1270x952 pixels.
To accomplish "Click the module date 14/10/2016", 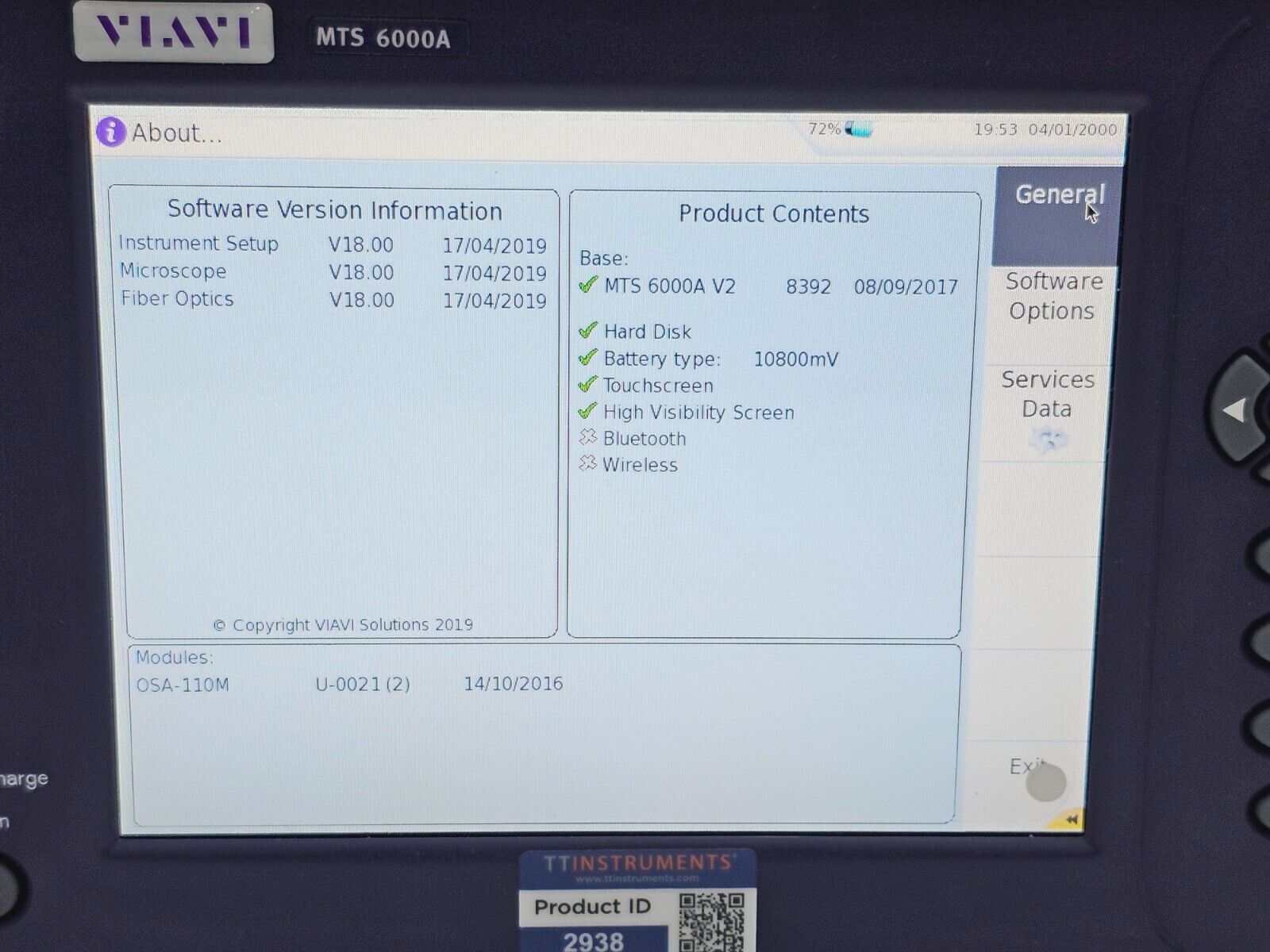I will point(514,683).
